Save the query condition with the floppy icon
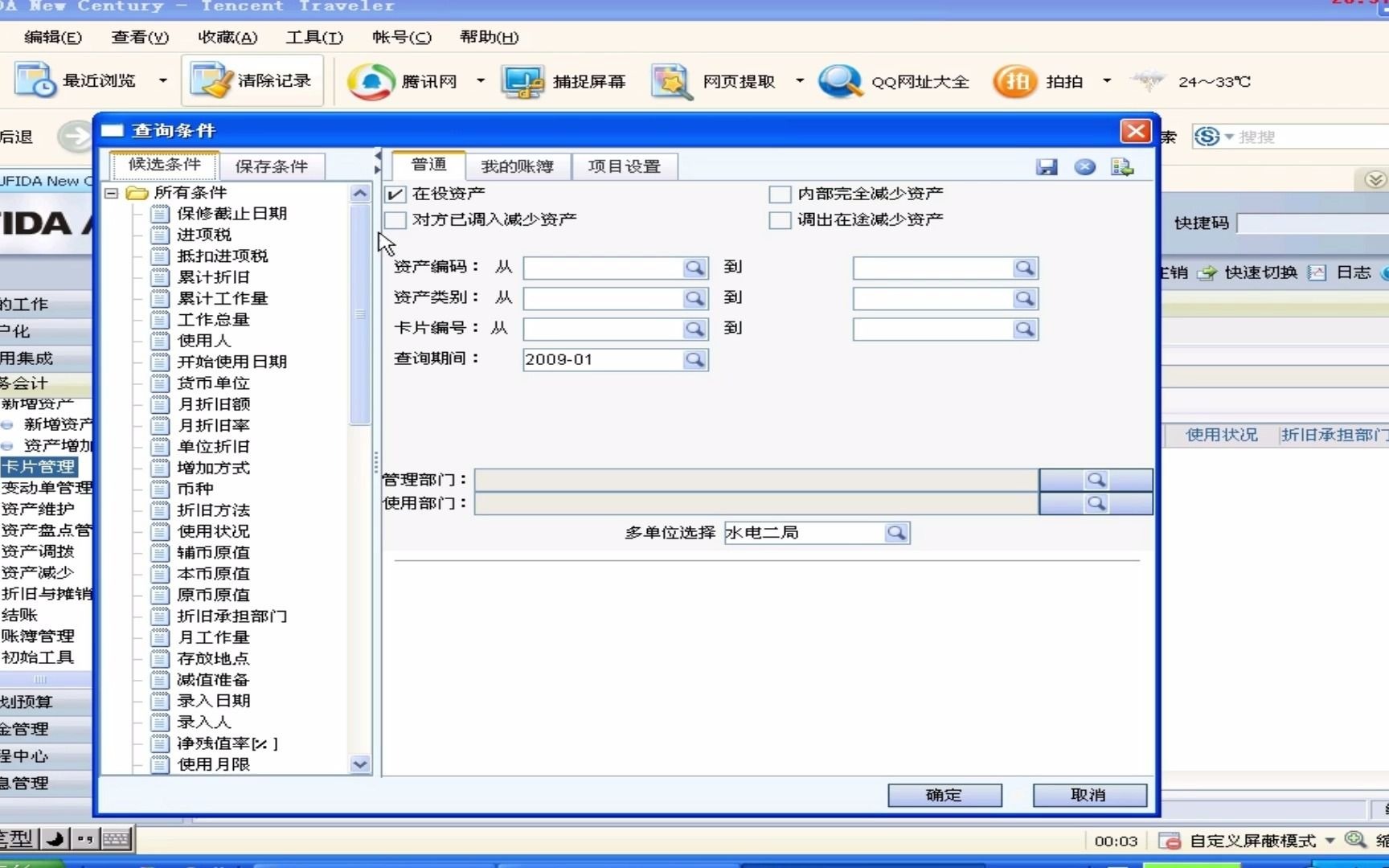 point(1047,166)
